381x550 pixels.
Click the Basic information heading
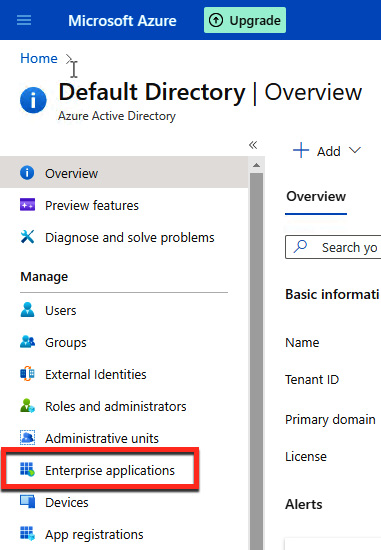coord(332,294)
